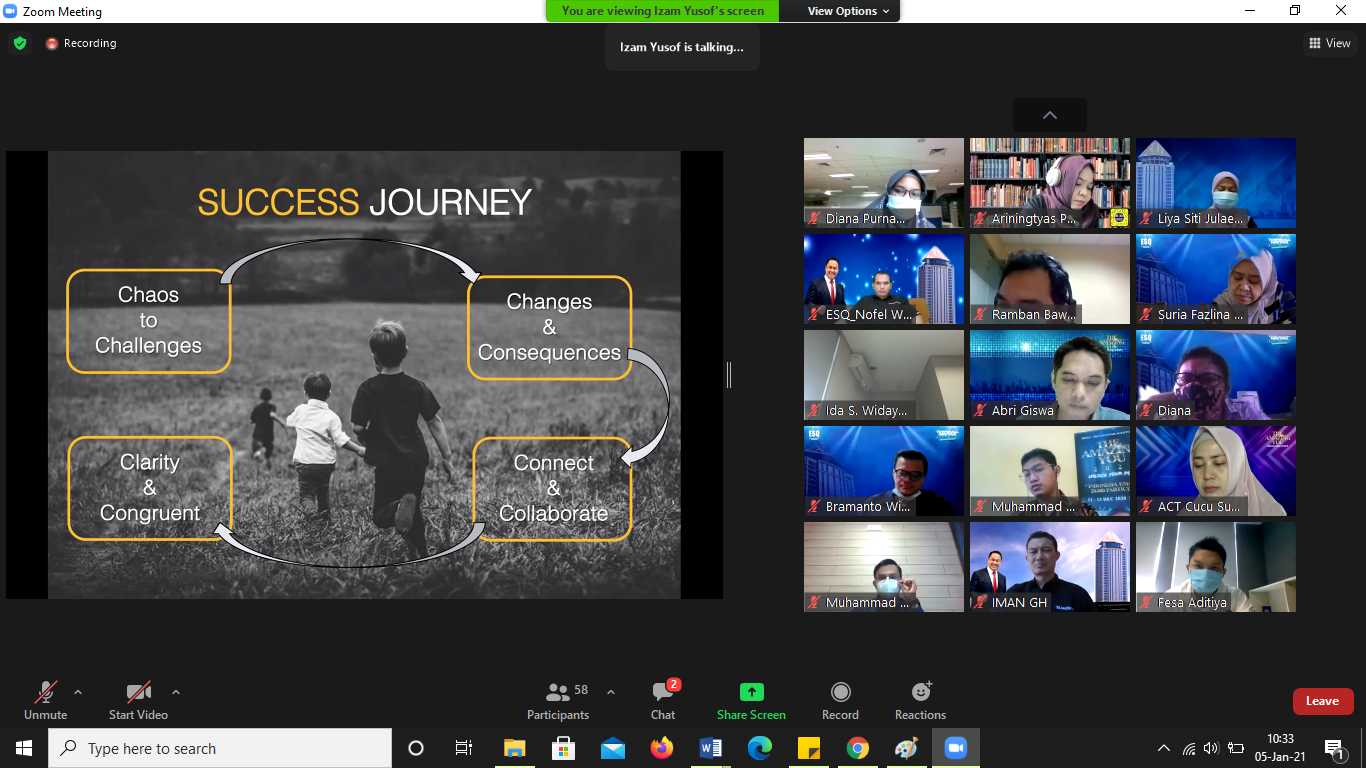This screenshot has height=768, width=1366.
Task: Open Firefox from the taskbar
Action: [662, 748]
